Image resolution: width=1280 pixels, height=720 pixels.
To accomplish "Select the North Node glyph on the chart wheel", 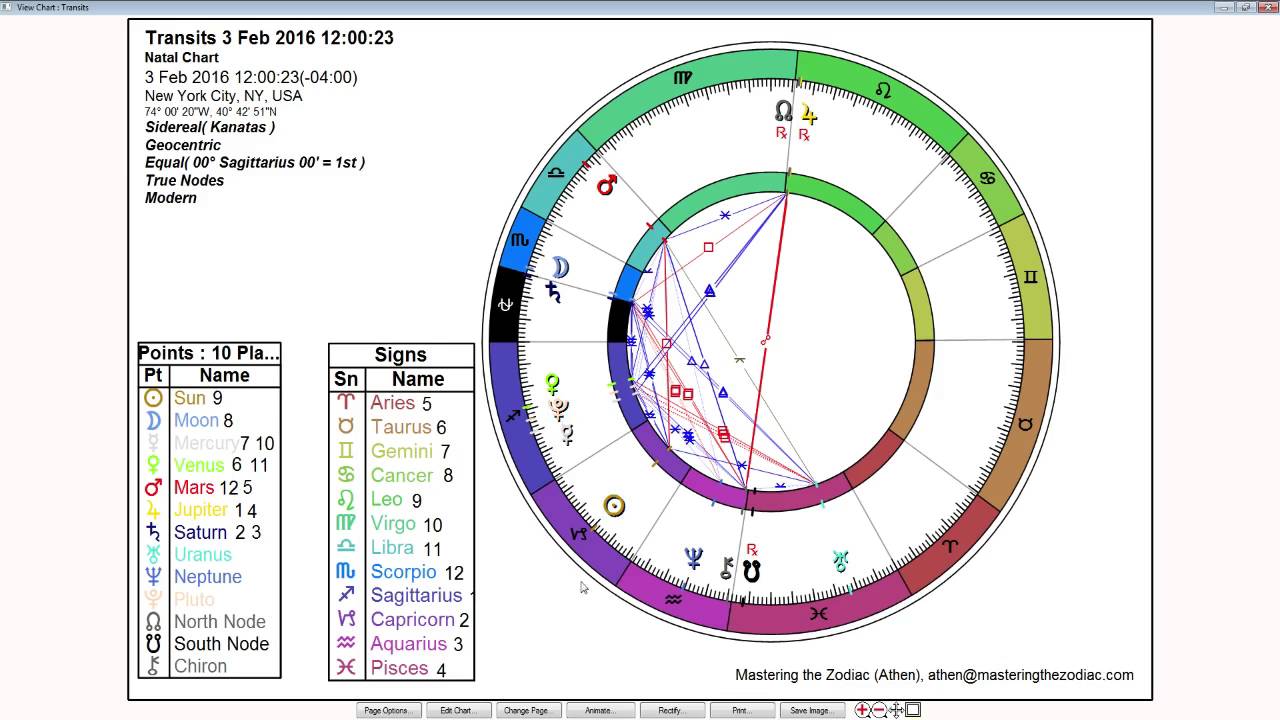I will [x=784, y=110].
